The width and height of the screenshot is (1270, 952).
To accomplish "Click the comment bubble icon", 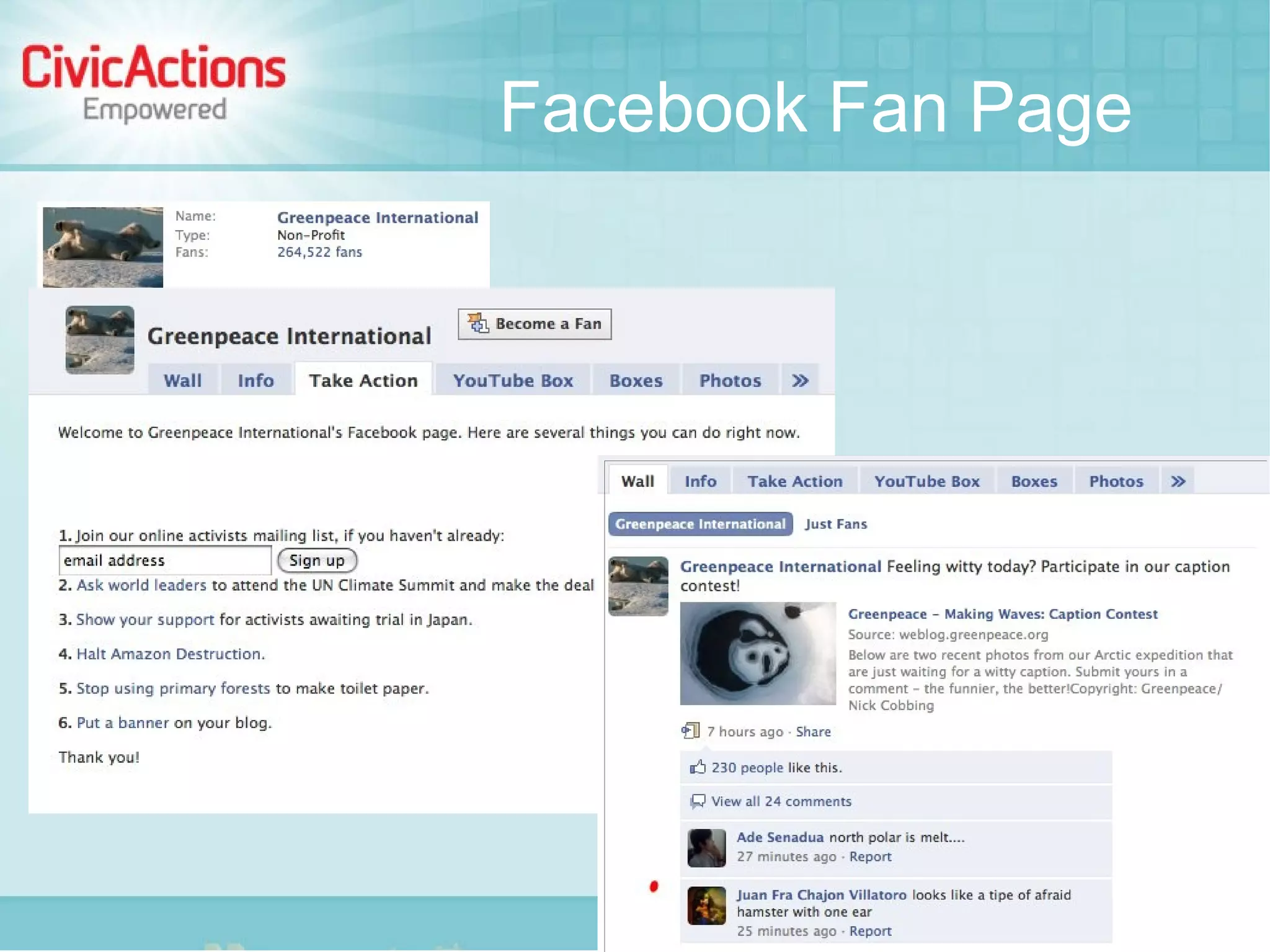I will tap(698, 801).
